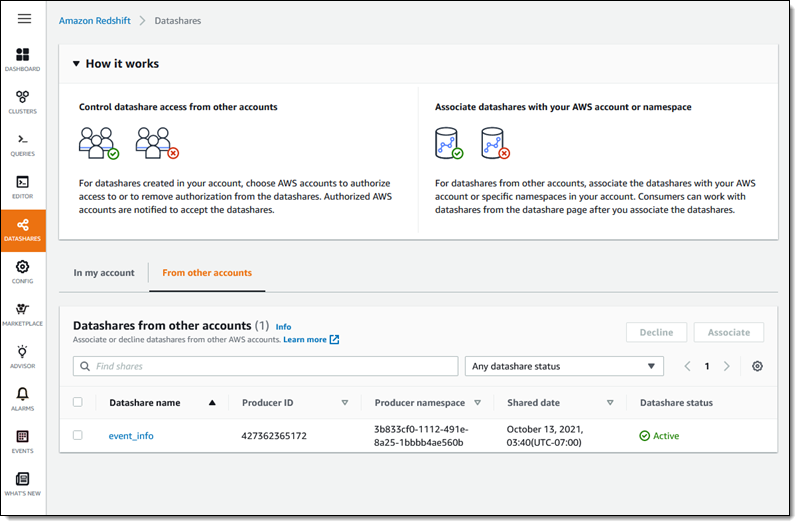This screenshot has height=526, width=800.
Task: Sort by Producer ID column arrow
Action: click(x=345, y=403)
